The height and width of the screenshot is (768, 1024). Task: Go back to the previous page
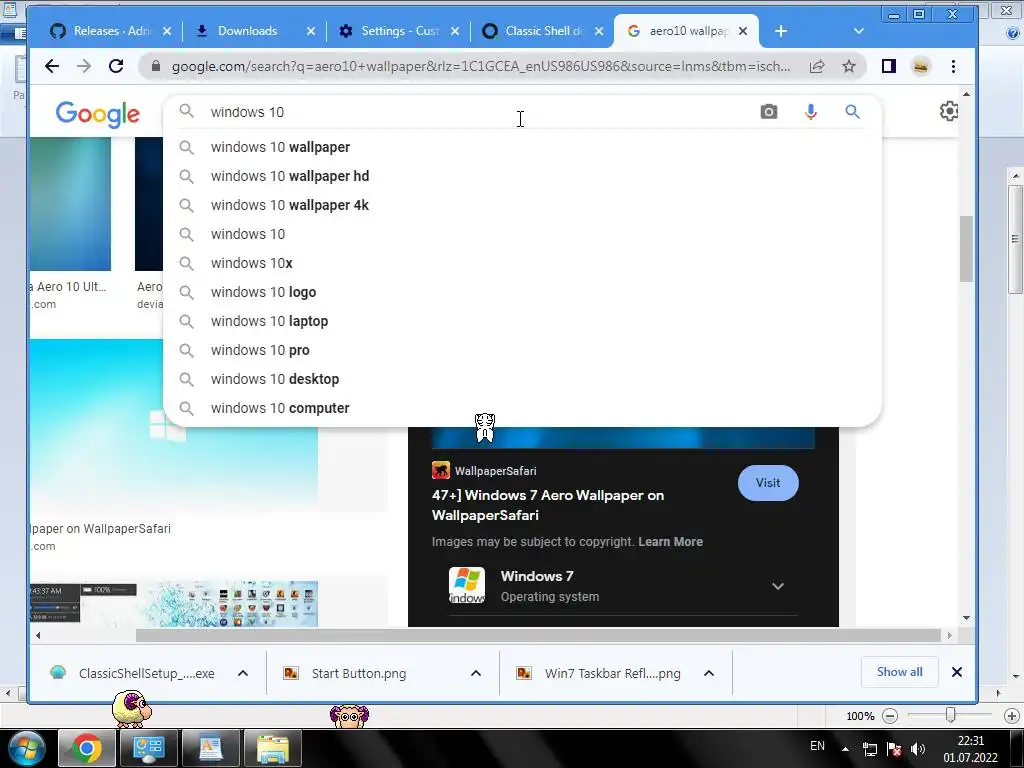[x=52, y=66]
